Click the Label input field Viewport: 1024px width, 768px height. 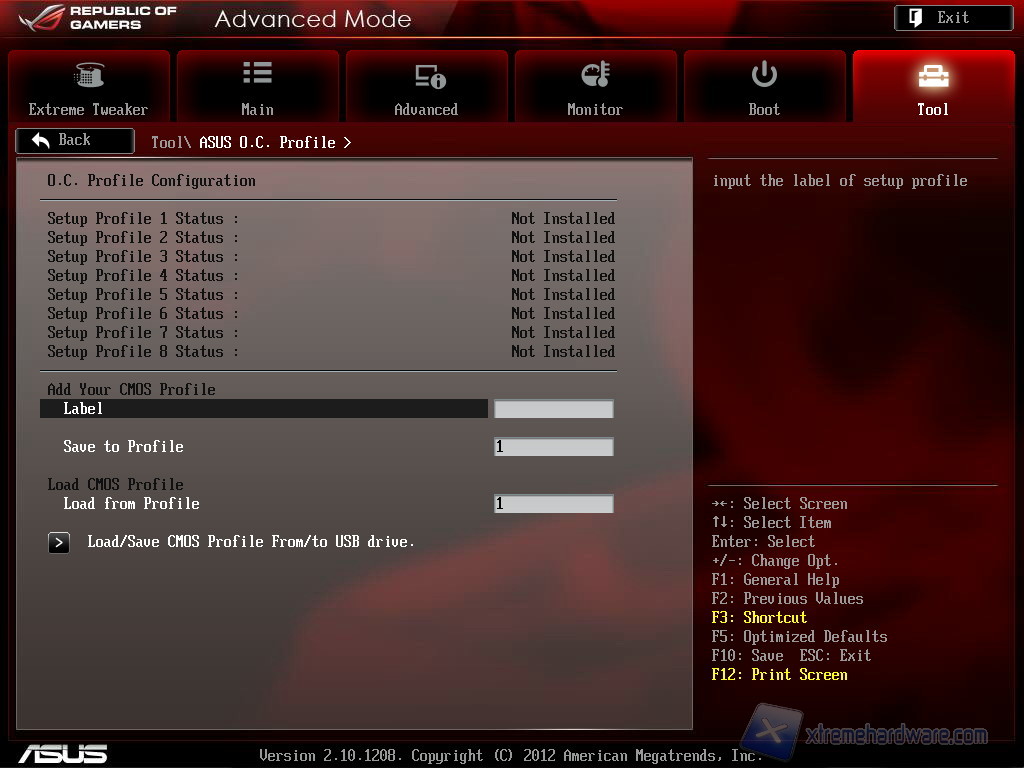click(x=553, y=409)
